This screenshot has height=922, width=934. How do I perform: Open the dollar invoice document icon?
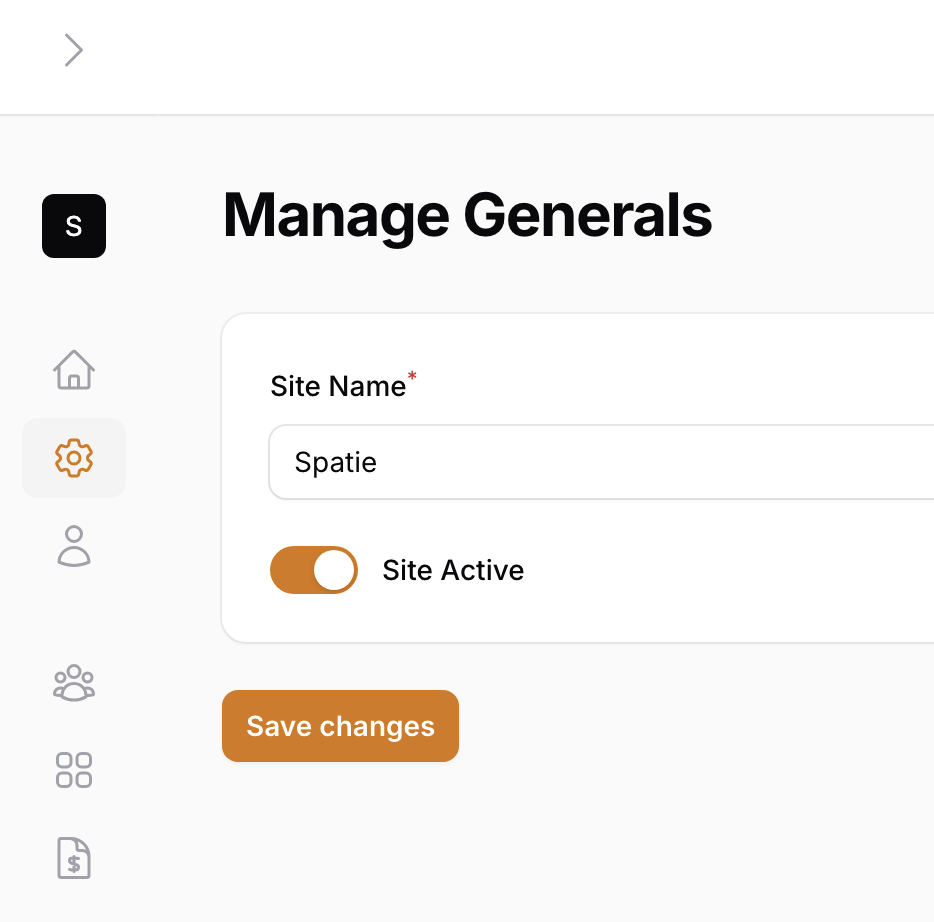pyautogui.click(x=74, y=858)
